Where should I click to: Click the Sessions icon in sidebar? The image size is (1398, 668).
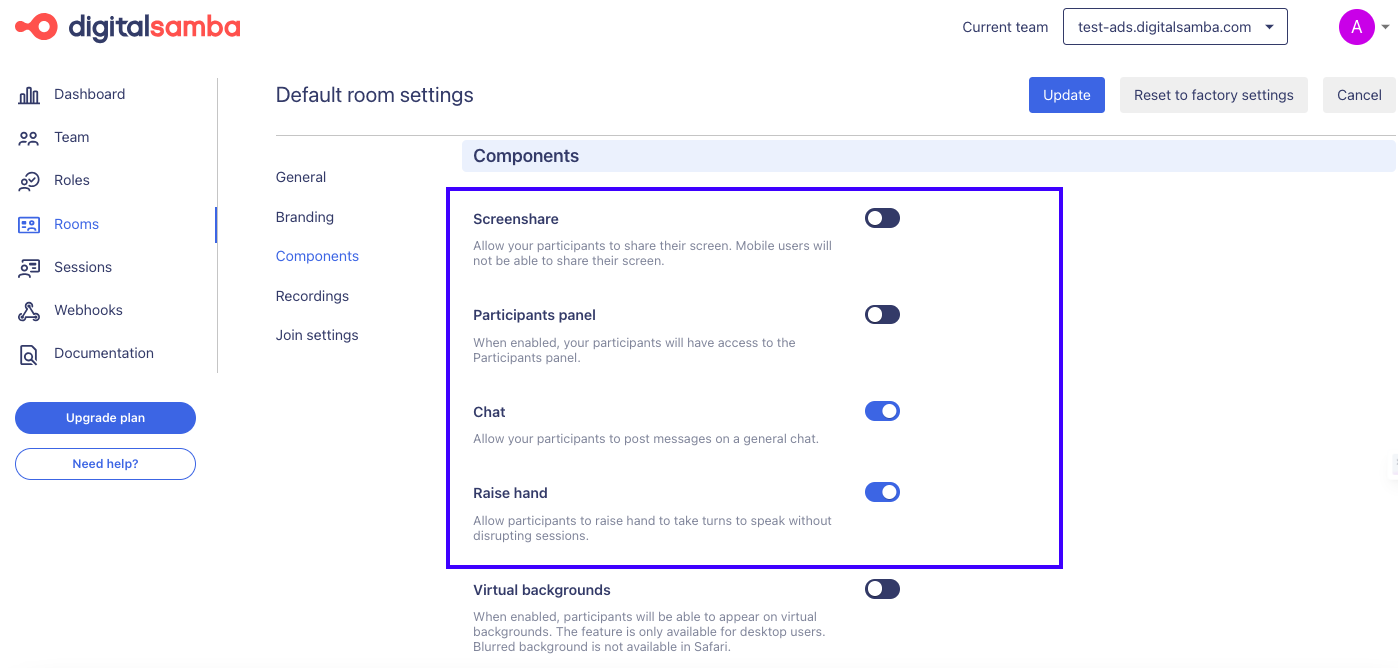pos(29,268)
